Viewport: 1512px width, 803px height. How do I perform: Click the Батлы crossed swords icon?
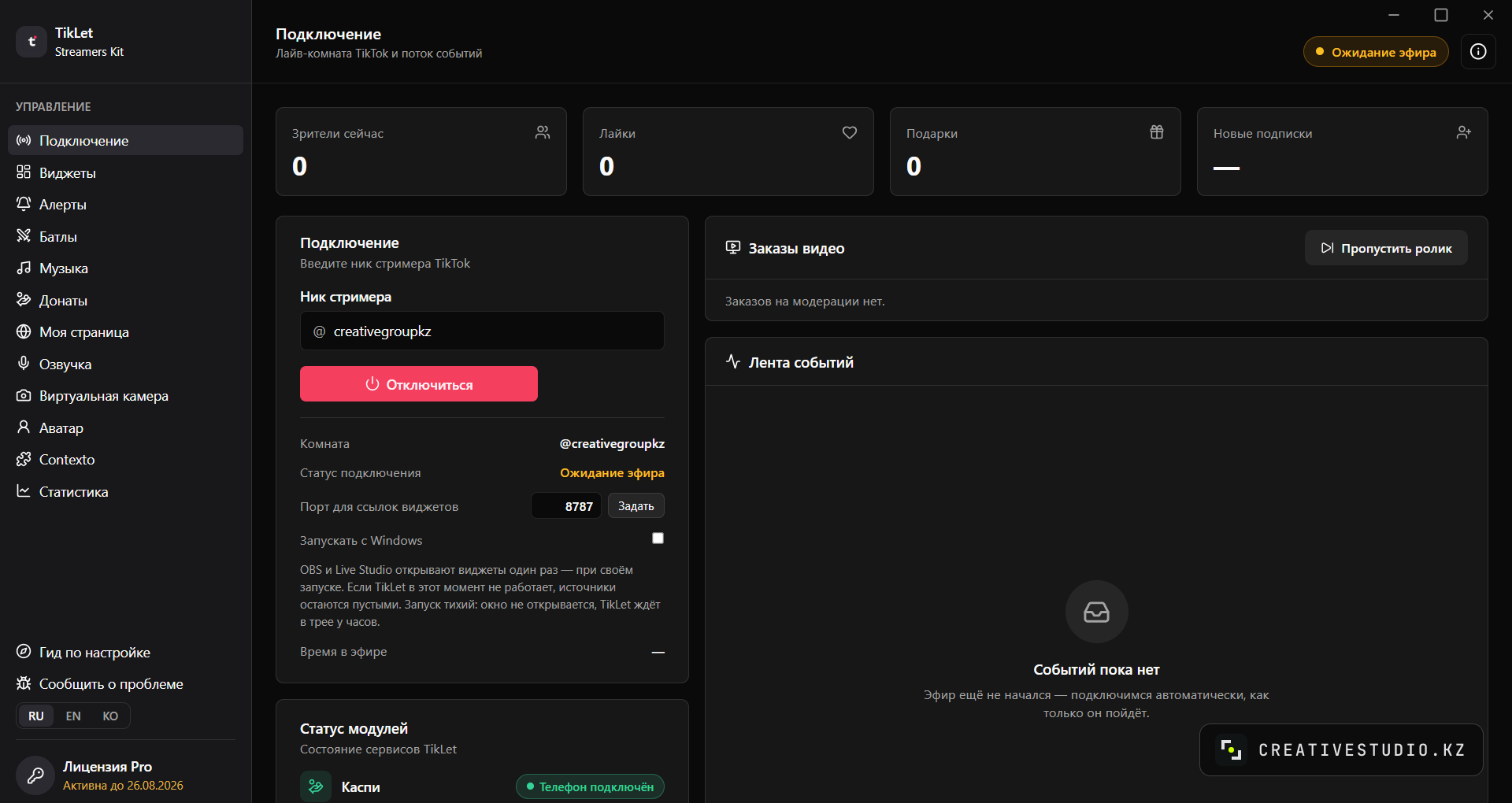24,236
